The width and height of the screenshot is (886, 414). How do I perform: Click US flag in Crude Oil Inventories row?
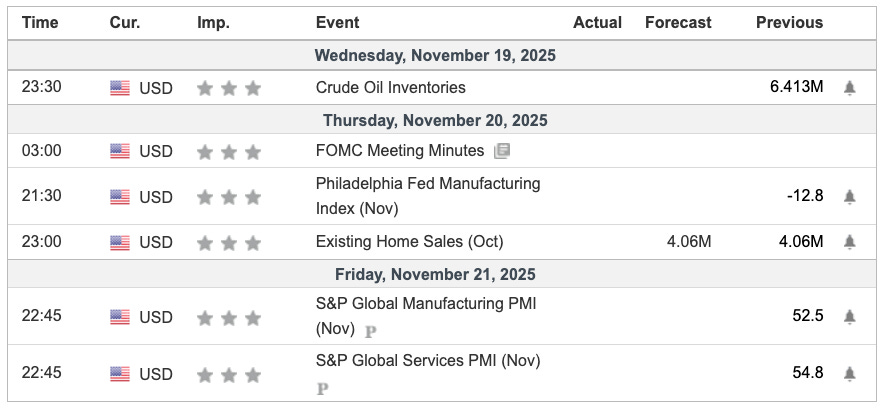(120, 88)
